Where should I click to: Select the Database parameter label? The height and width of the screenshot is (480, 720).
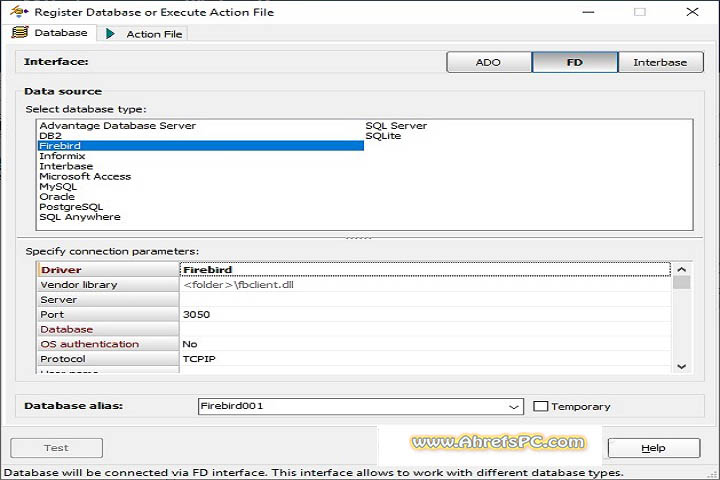coord(108,329)
